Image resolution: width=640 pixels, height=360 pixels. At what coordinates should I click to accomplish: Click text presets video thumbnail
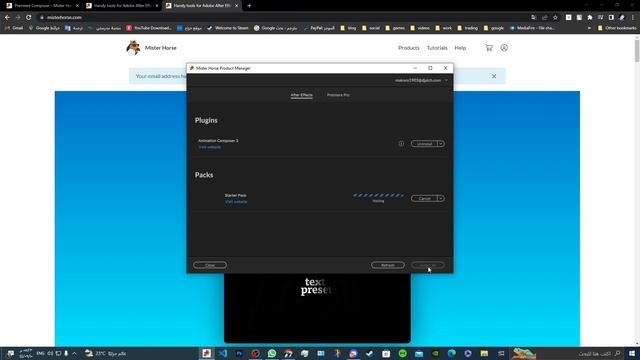317,308
